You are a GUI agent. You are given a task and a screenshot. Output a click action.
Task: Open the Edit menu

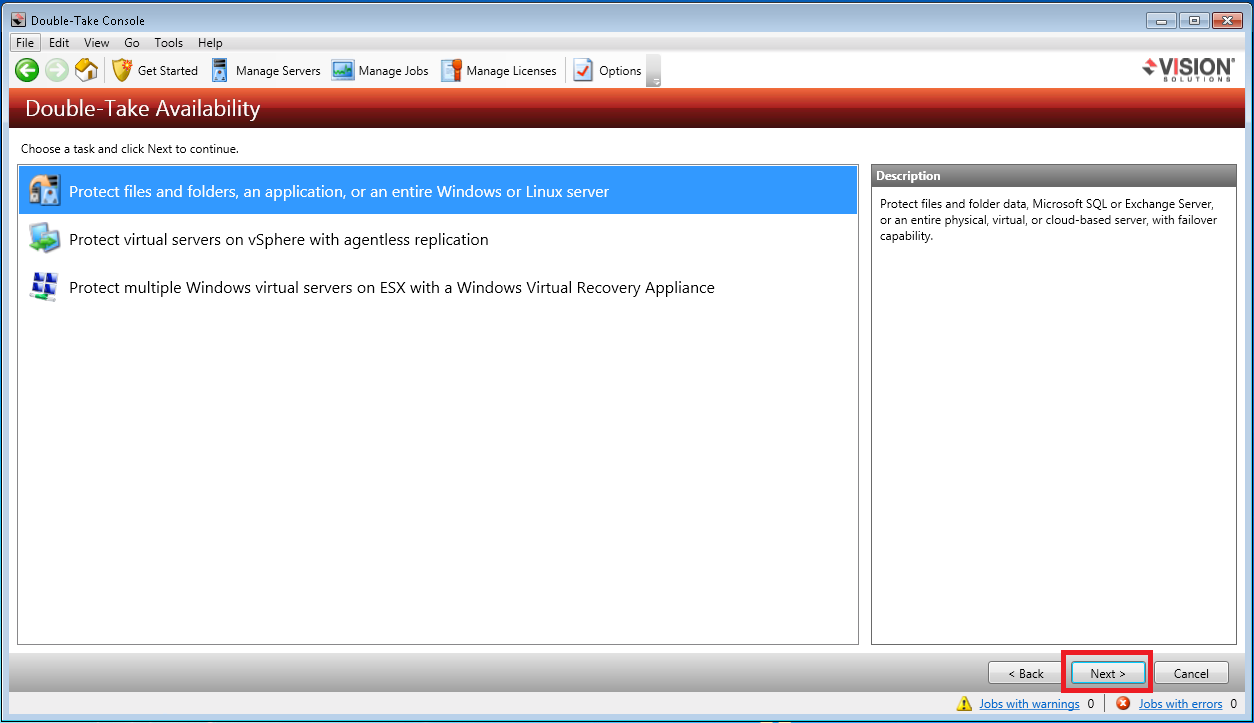(x=59, y=43)
